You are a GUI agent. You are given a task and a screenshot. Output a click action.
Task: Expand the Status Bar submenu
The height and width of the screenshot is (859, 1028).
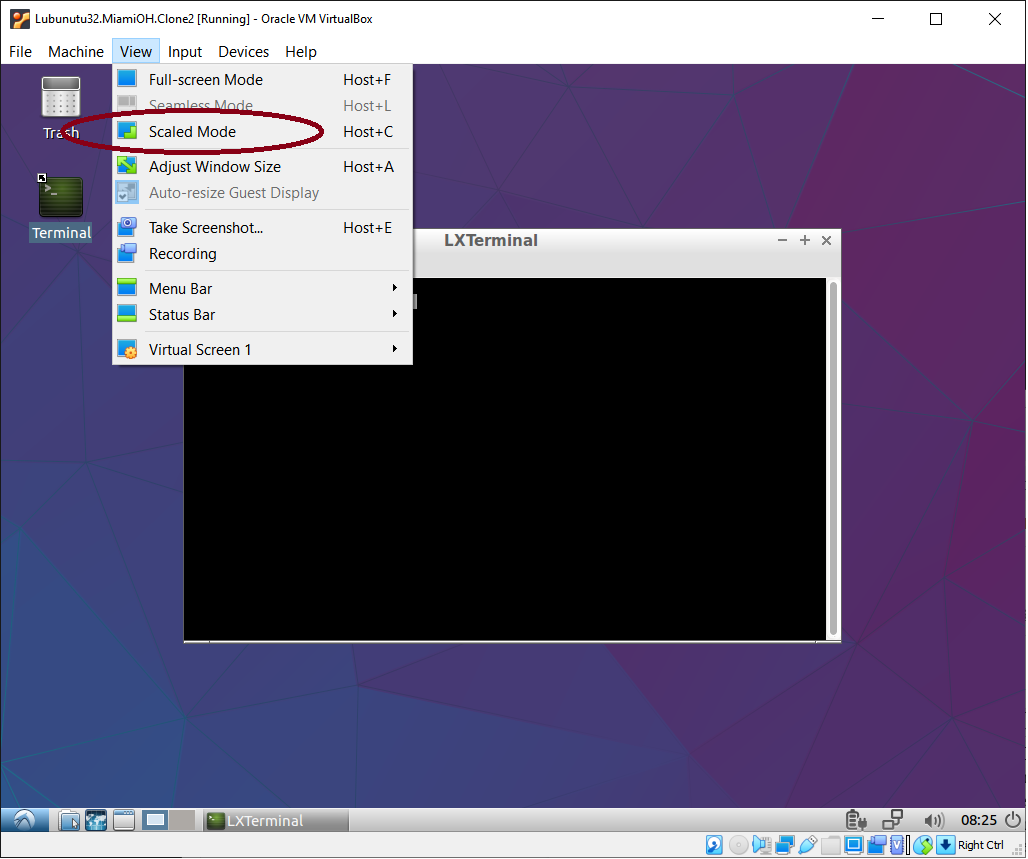tap(262, 315)
